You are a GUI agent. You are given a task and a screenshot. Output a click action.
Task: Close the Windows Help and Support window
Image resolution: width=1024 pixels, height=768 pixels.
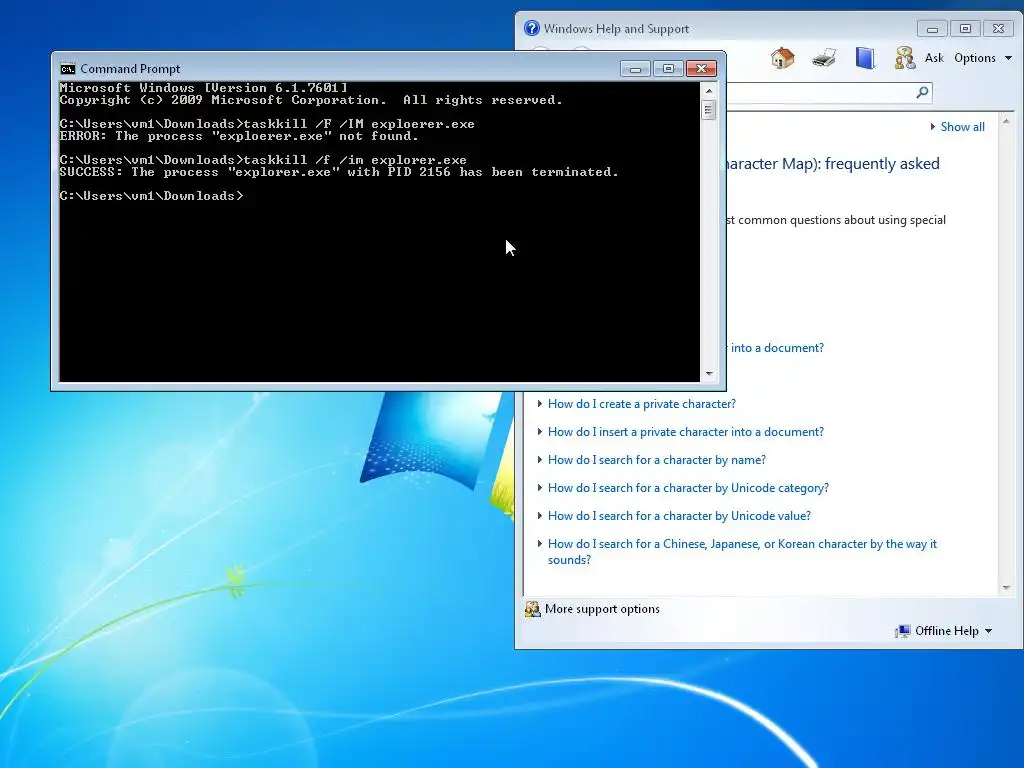pyautogui.click(x=998, y=29)
